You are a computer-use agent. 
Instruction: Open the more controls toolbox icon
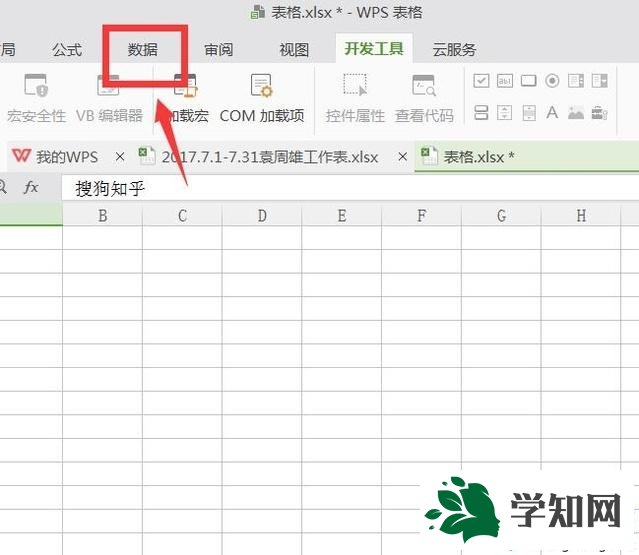(600, 112)
